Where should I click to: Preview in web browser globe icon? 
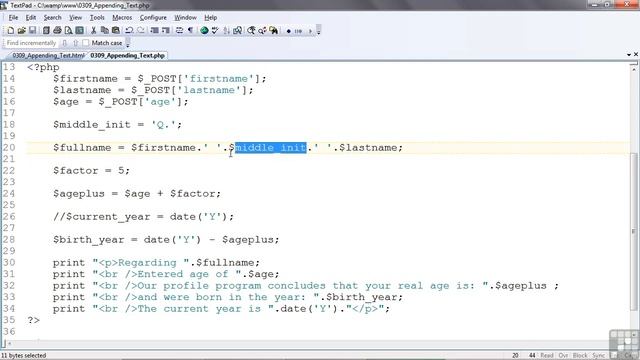point(204,31)
